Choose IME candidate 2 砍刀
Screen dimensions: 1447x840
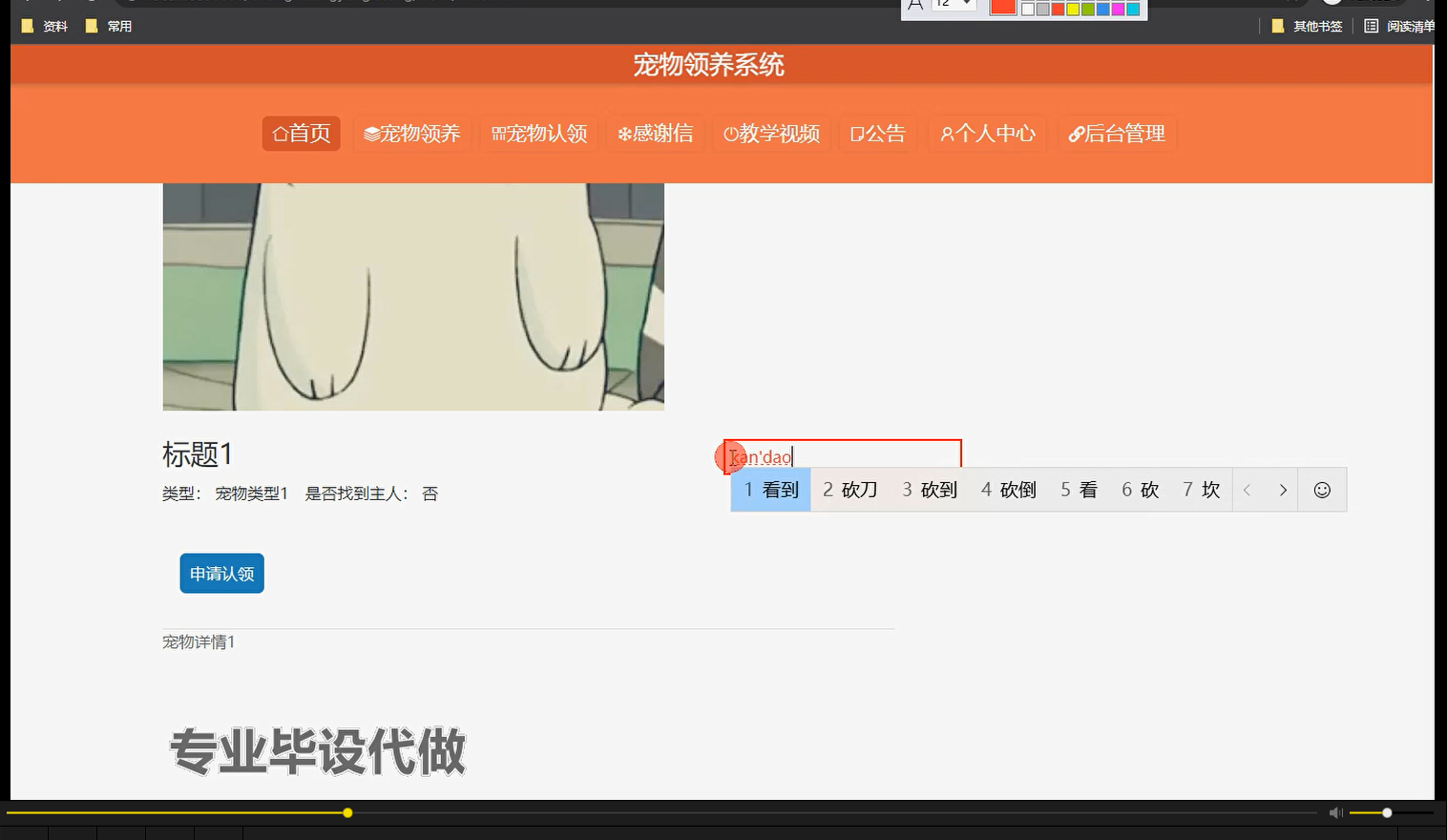pyautogui.click(x=849, y=490)
